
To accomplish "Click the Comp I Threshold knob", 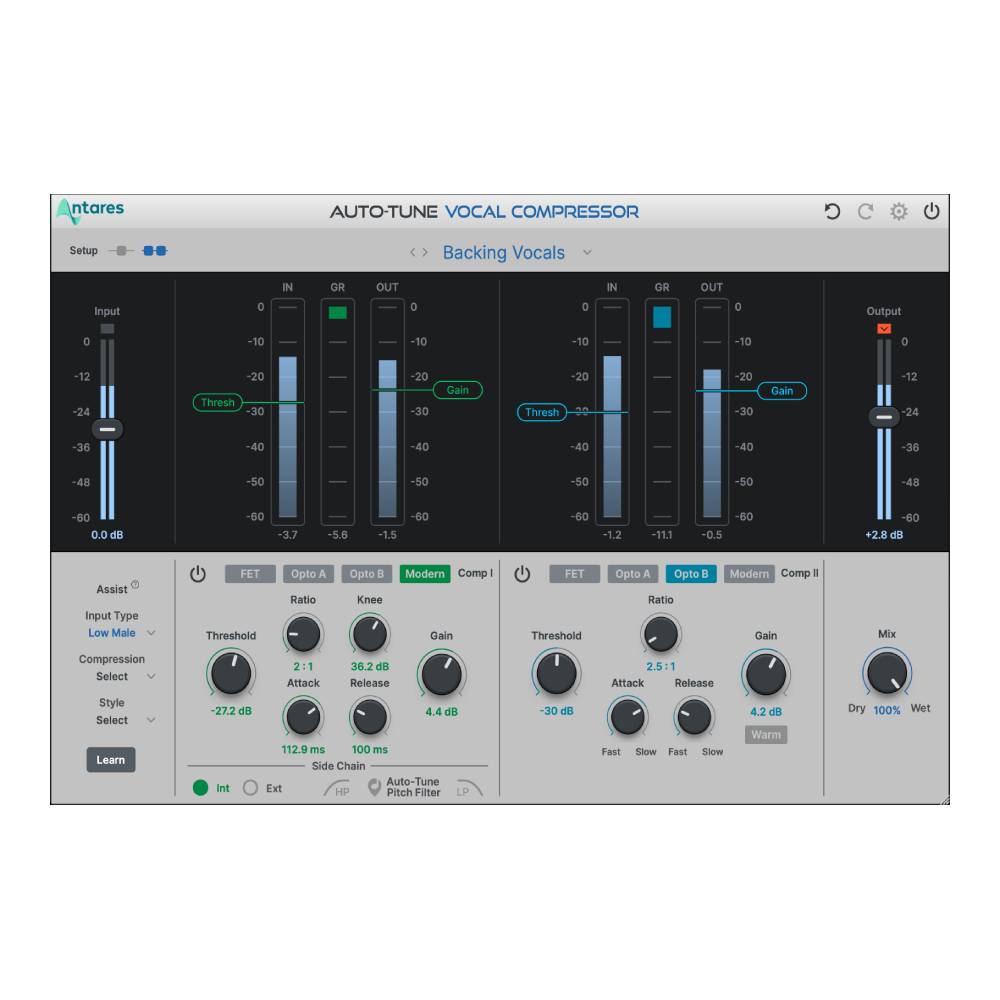I will pyautogui.click(x=231, y=673).
